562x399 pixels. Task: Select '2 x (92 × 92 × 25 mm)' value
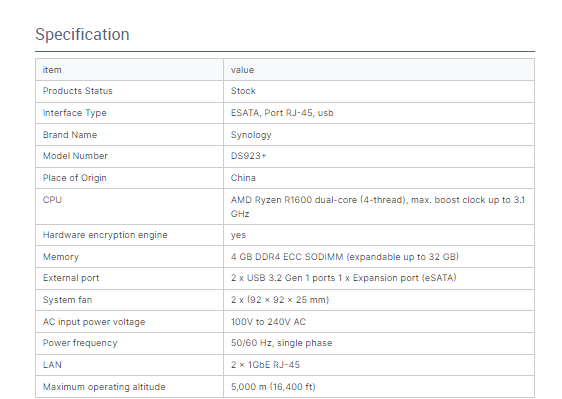tap(280, 300)
